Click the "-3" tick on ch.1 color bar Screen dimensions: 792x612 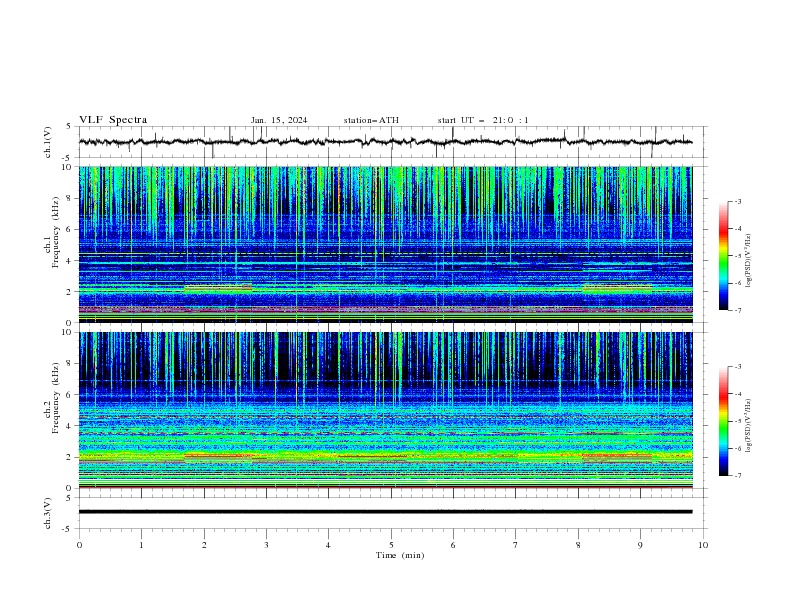(x=738, y=201)
